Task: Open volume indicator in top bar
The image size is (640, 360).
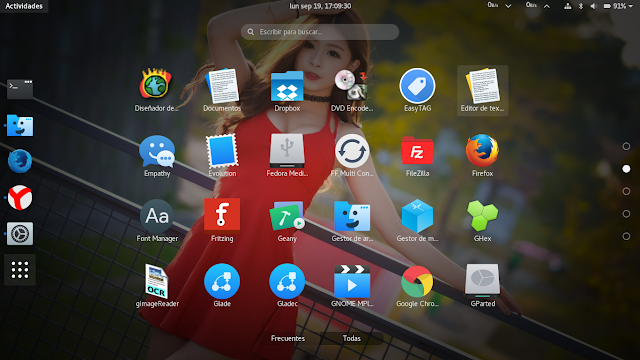Action: click(x=593, y=6)
